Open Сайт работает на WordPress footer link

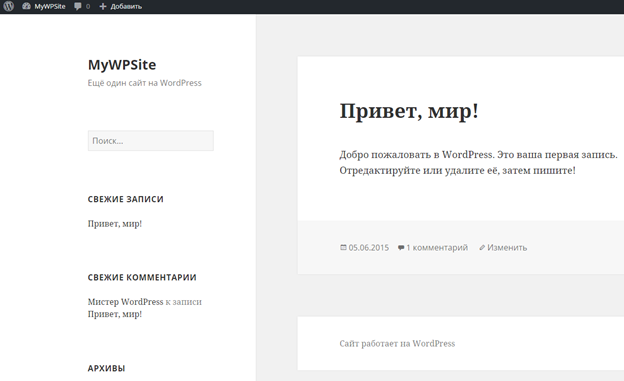tap(397, 344)
